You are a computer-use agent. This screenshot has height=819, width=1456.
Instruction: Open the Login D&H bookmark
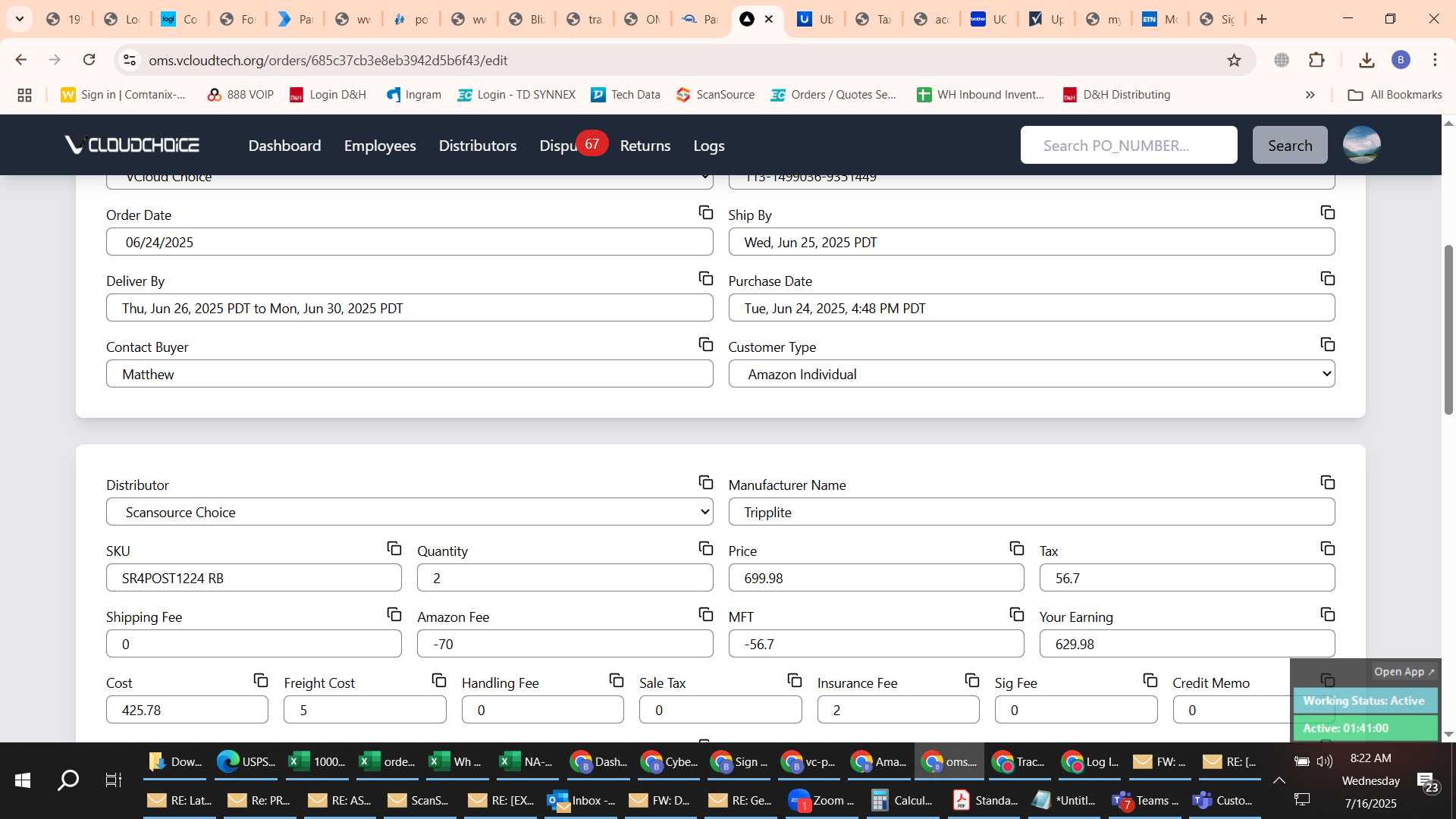tap(328, 95)
